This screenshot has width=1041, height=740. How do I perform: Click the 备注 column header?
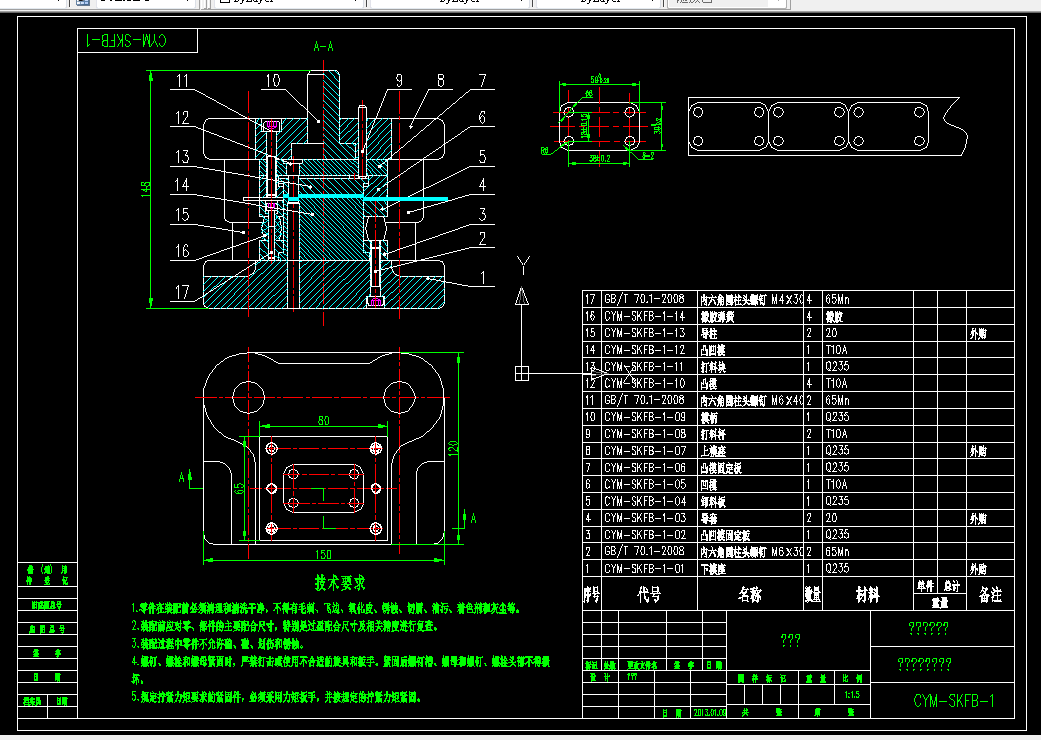coord(990,595)
